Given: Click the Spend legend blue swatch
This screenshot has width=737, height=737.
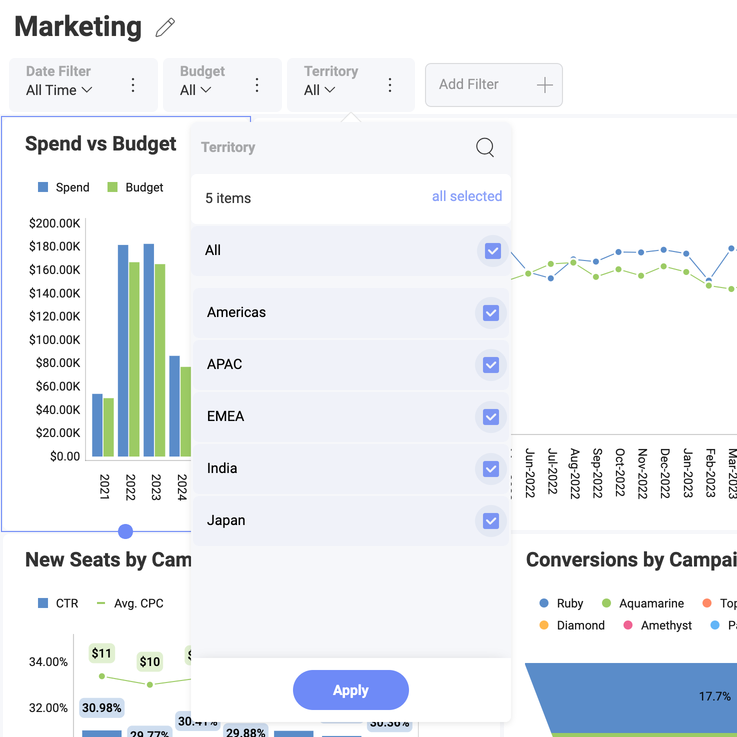Looking at the screenshot, I should tap(43, 187).
